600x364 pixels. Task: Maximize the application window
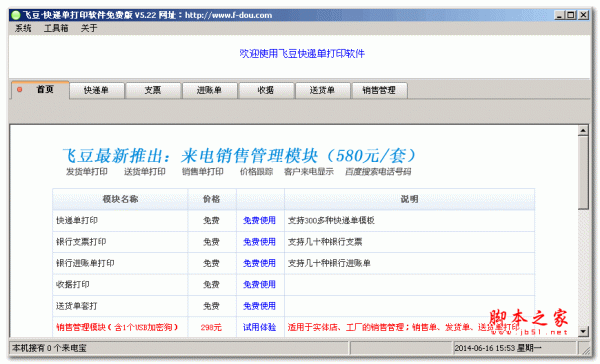tap(571, 15)
